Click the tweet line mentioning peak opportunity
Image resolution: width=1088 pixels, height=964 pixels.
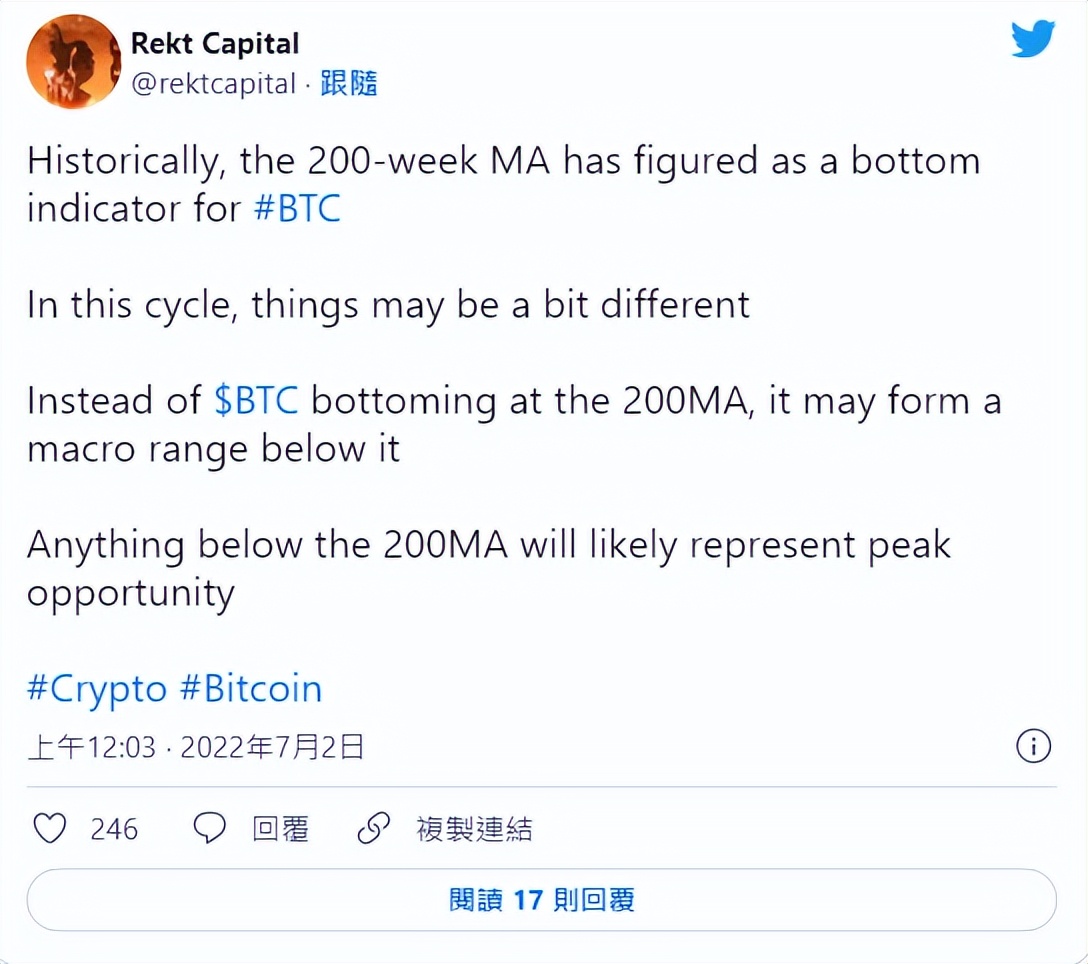pyautogui.click(x=488, y=546)
